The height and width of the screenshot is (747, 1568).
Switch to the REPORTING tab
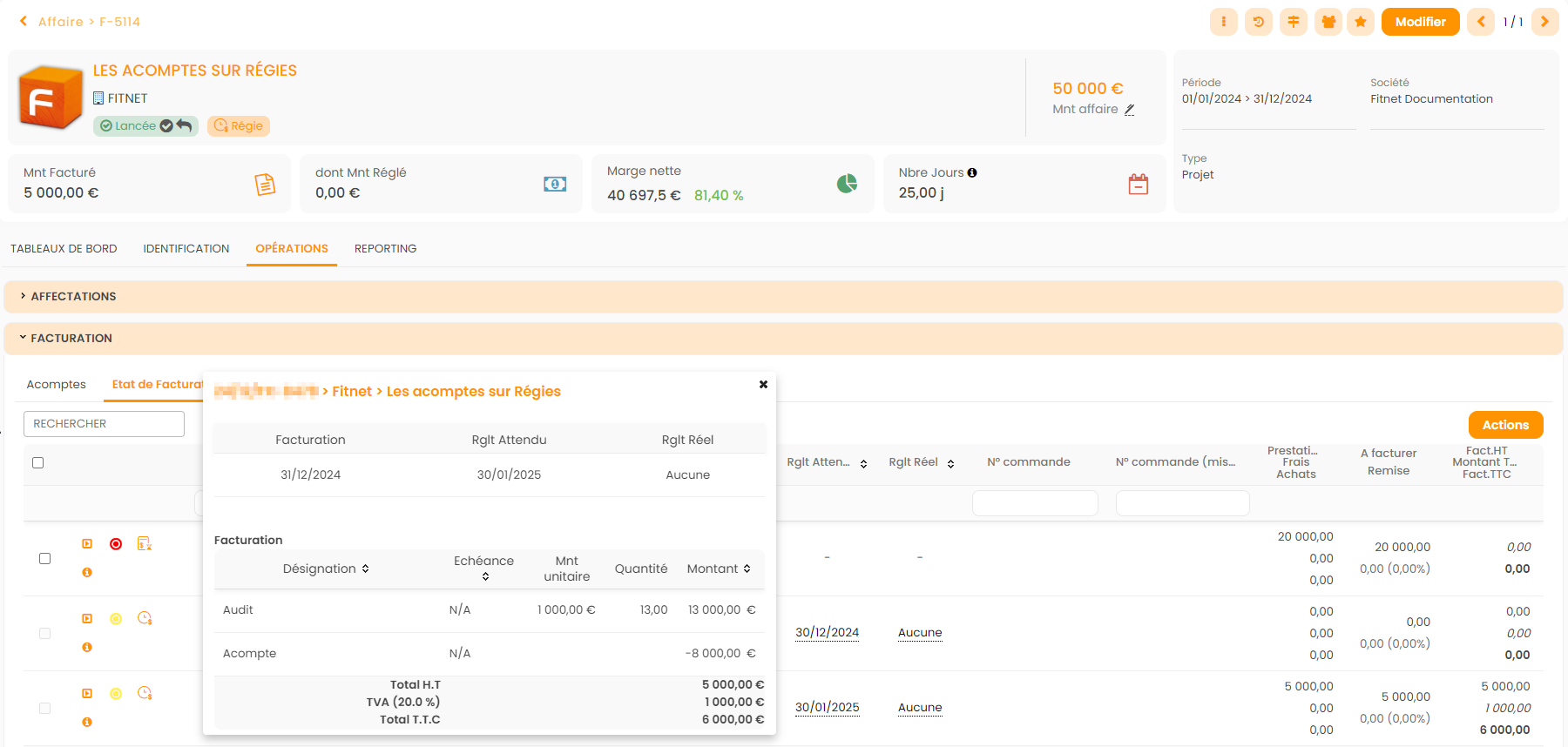385,249
